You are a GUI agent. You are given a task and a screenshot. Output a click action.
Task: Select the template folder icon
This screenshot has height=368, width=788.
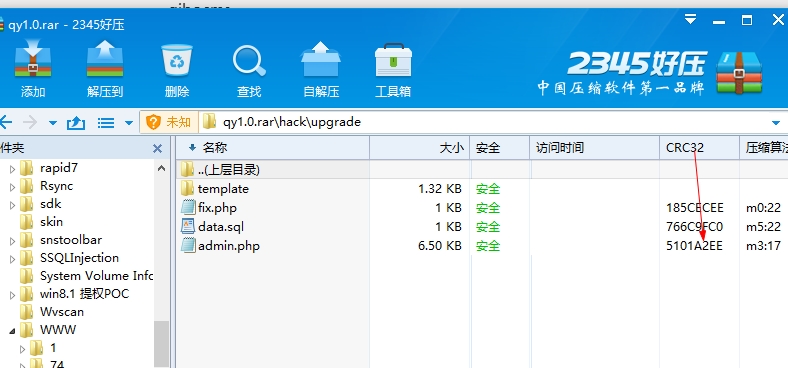pos(187,189)
